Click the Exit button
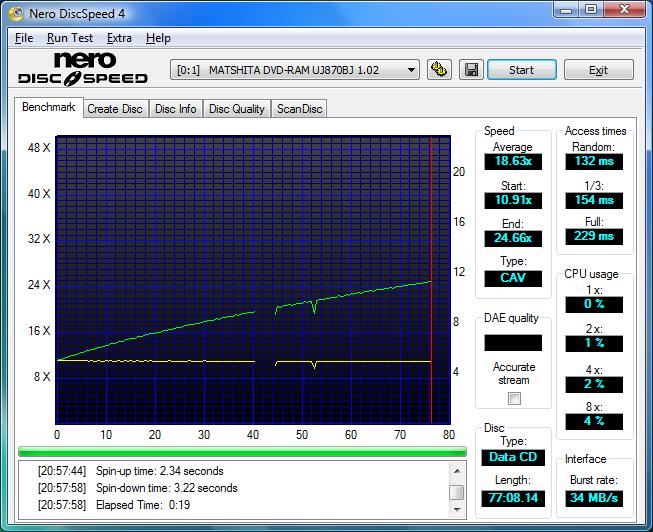Viewport: 653px width, 532px height. click(598, 70)
